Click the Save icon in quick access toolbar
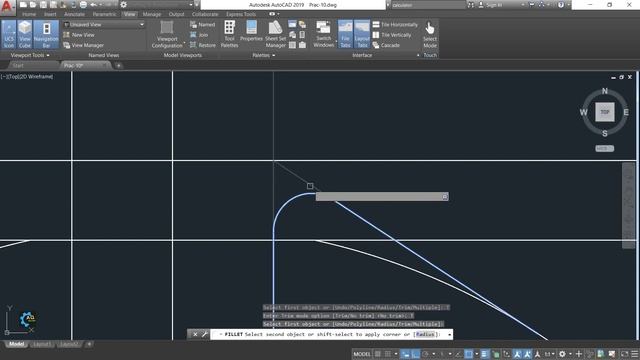Viewport: 640px width, 360px height. click(43, 5)
